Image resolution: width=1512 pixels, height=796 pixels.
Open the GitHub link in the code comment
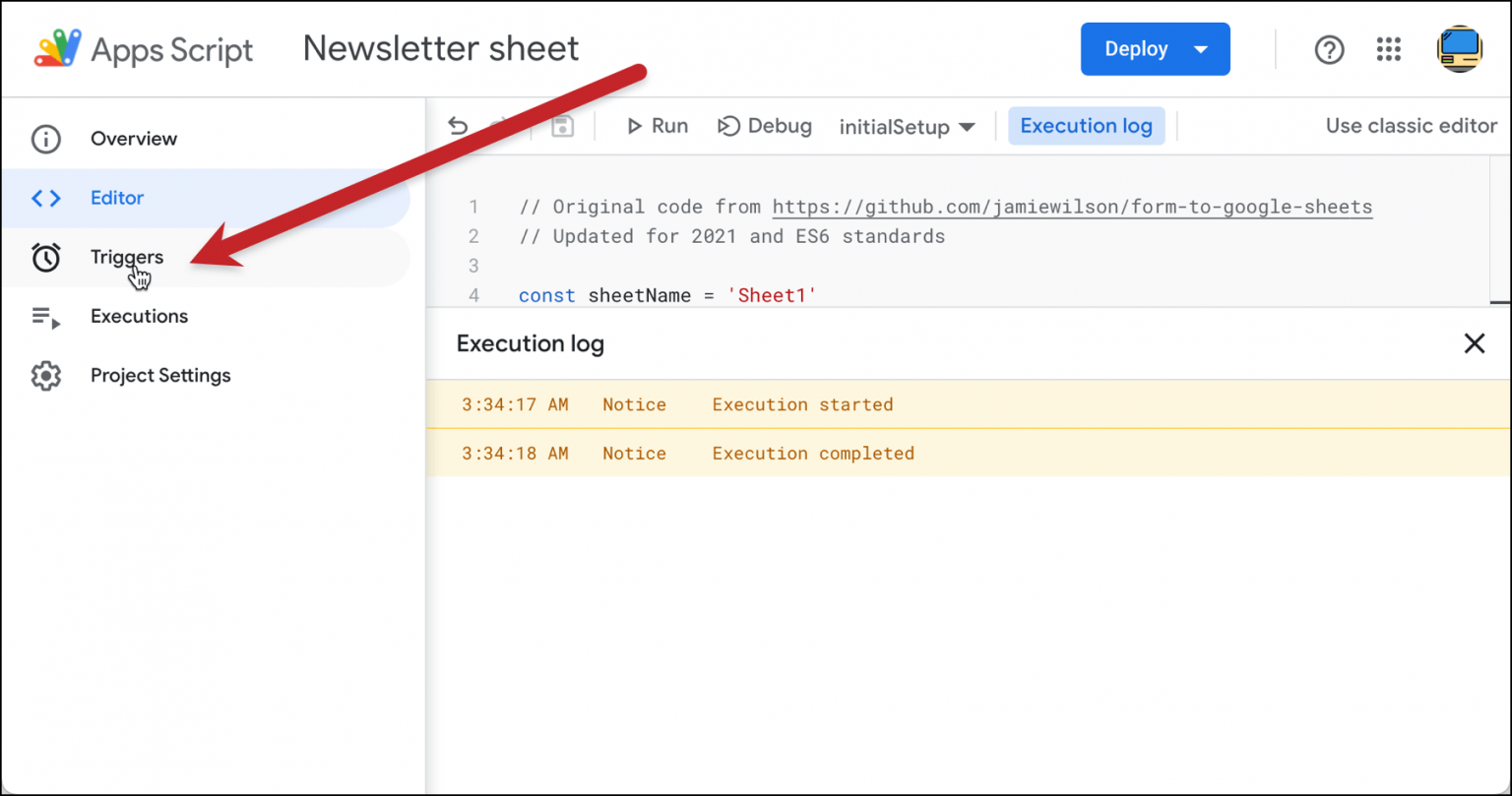[x=1073, y=207]
